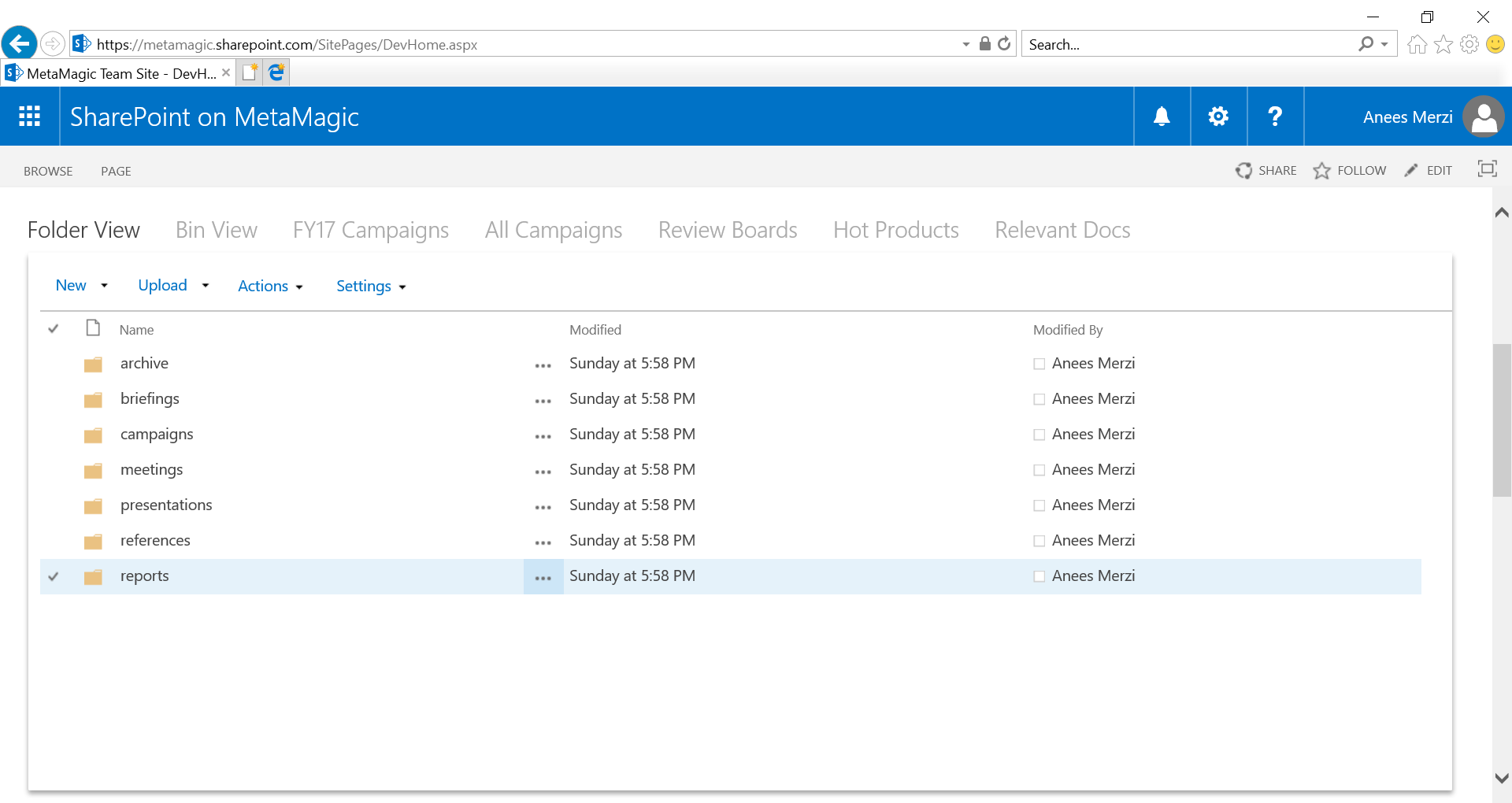Viewport: 1512px width, 803px height.
Task: Tick presence box beside Anees Merzi in archive row
Action: pyautogui.click(x=1039, y=364)
